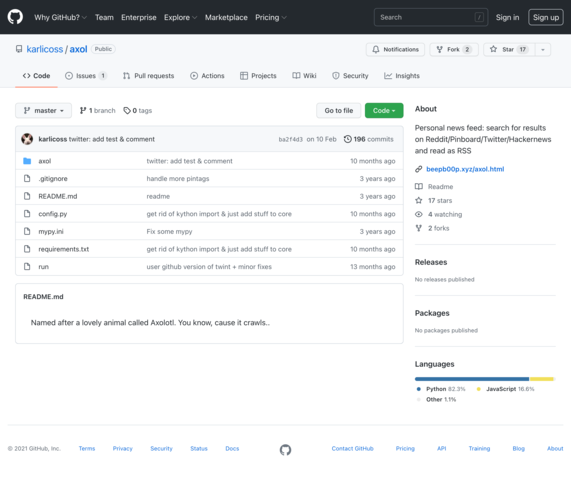This screenshot has width=571, height=480.
Task: Switch to the Security tab
Action: (350, 76)
